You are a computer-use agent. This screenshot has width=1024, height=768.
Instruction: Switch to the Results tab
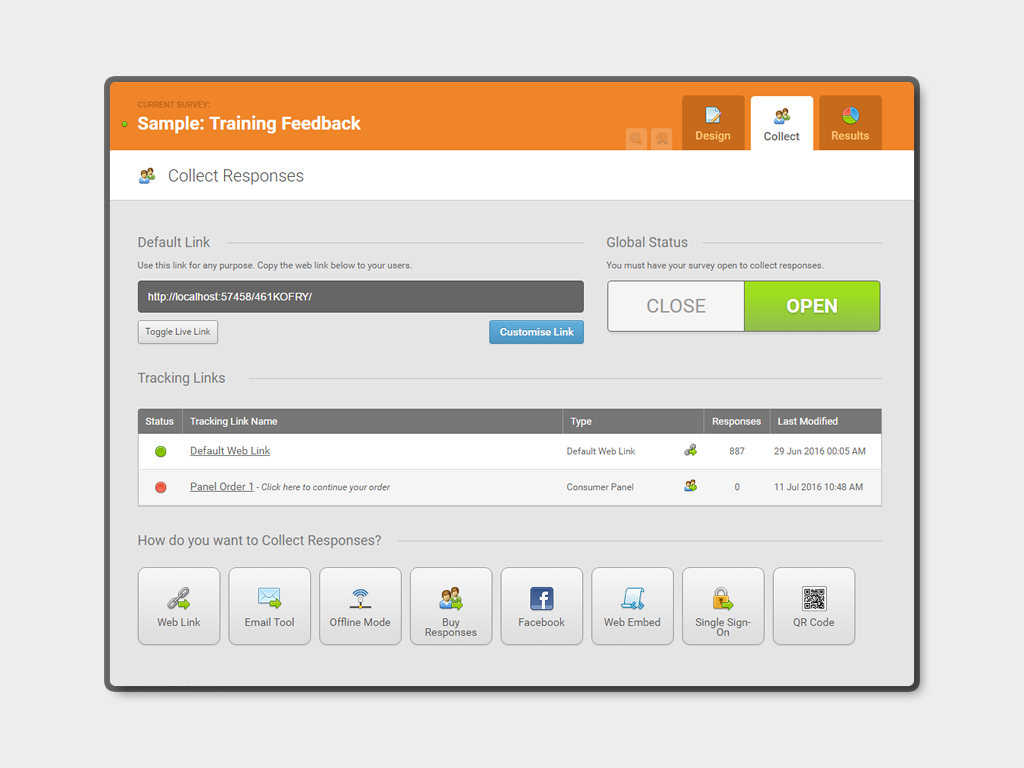pos(850,124)
